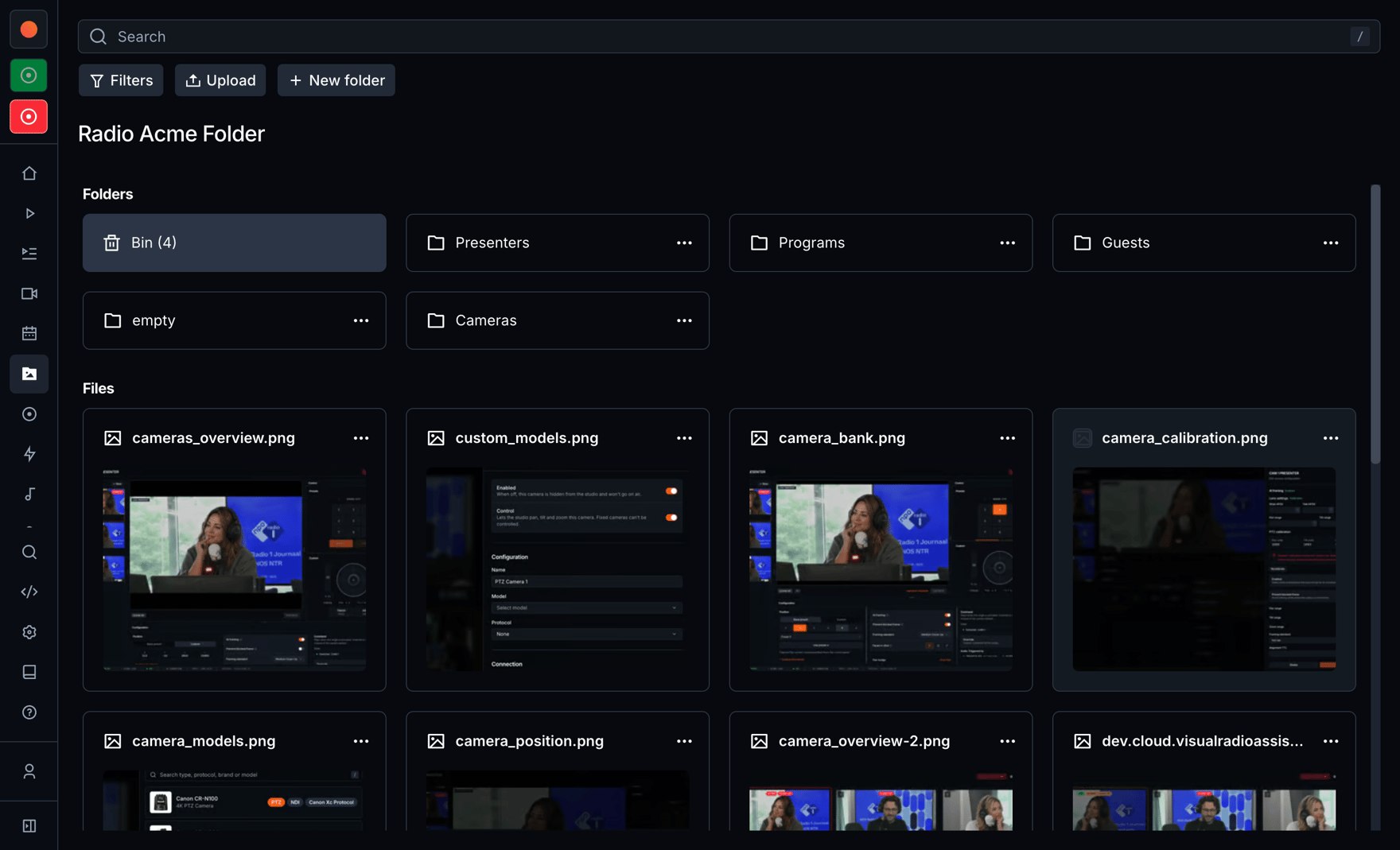Open the Guests folder
Image resolution: width=1400 pixels, height=850 pixels.
coord(1204,243)
